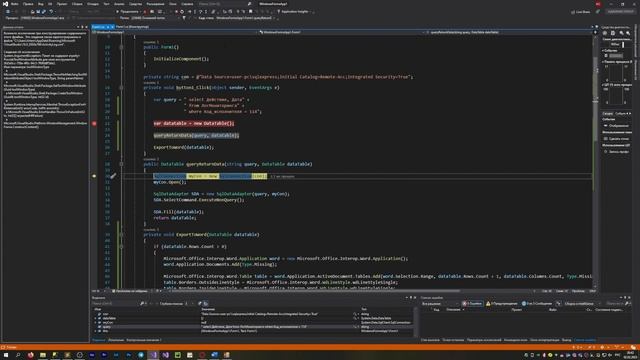Click the Save All toolbar icon
Image resolution: width=640 pixels, height=360 pixels.
pyautogui.click(x=44, y=11)
